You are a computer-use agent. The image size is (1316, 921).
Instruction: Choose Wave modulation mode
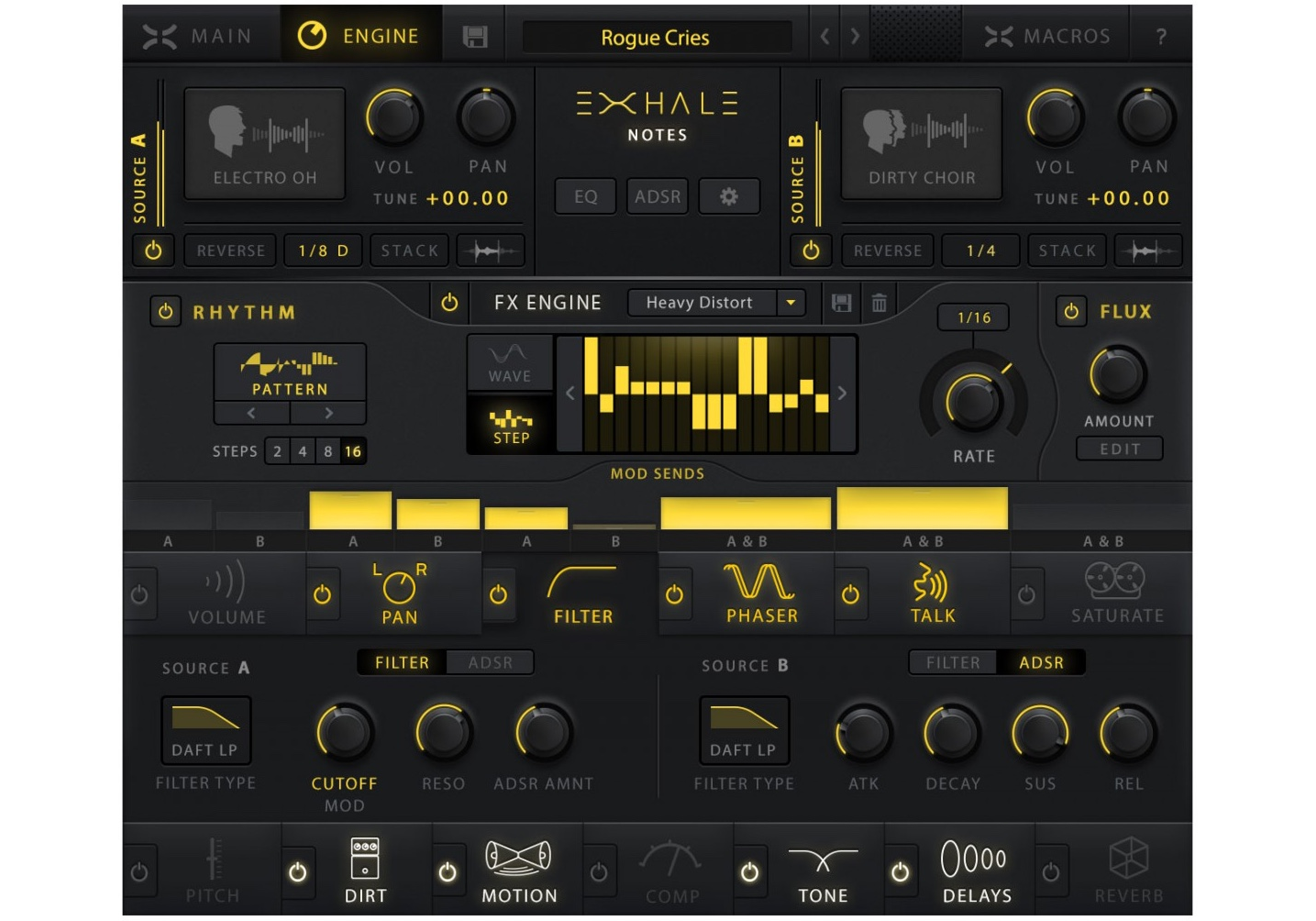[509, 363]
